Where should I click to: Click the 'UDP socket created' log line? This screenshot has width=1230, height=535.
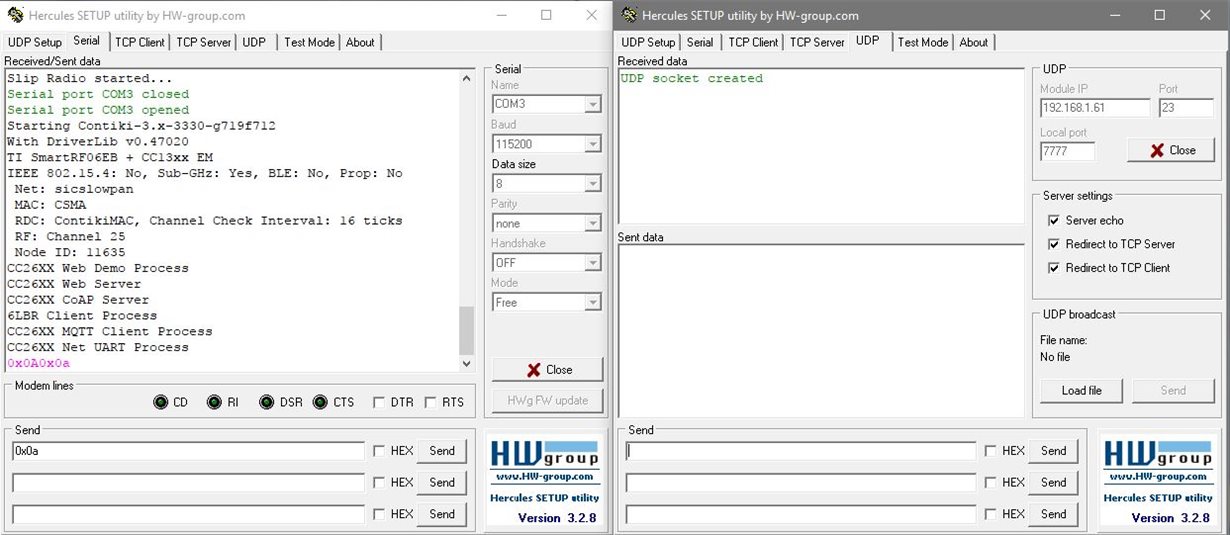click(691, 78)
